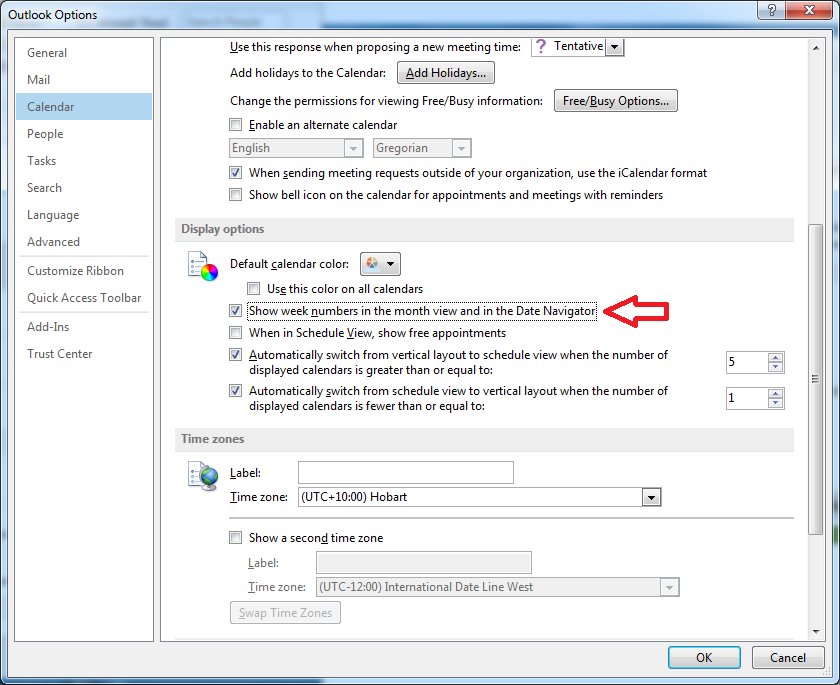Click the vertical scrollbar thumb
840x685 pixels.
(x=815, y=379)
